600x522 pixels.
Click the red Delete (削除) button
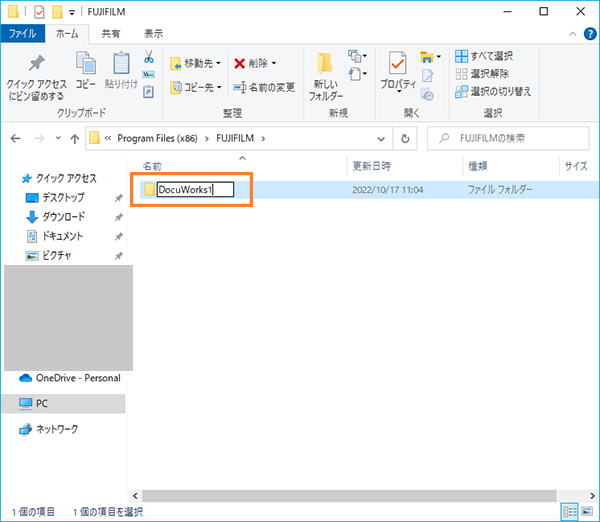(x=251, y=63)
